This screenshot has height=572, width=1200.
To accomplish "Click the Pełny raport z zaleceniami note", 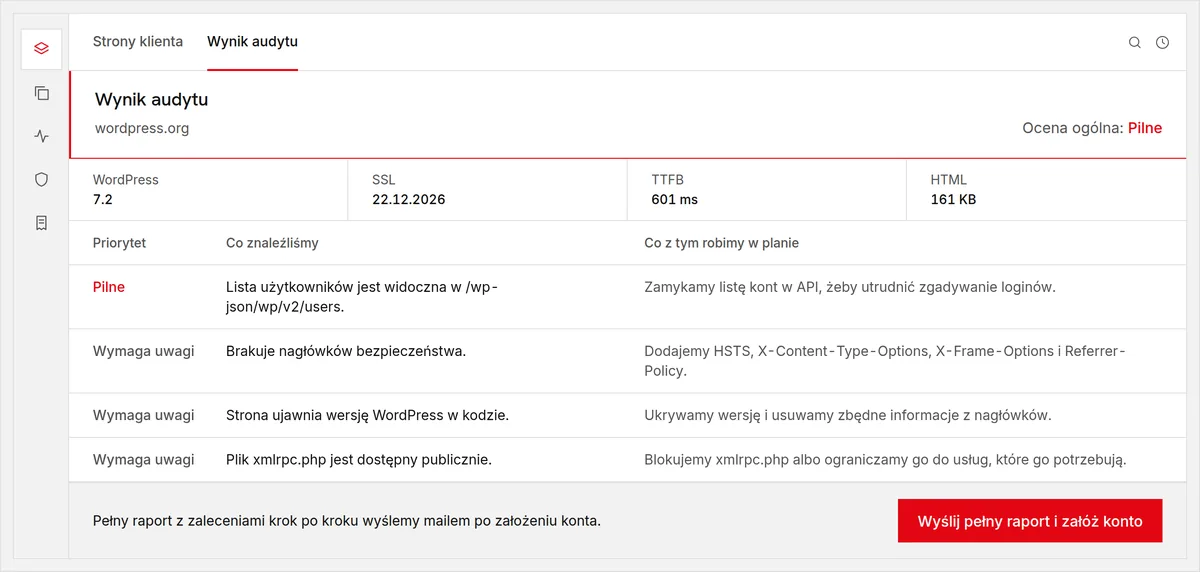I will pos(347,521).
